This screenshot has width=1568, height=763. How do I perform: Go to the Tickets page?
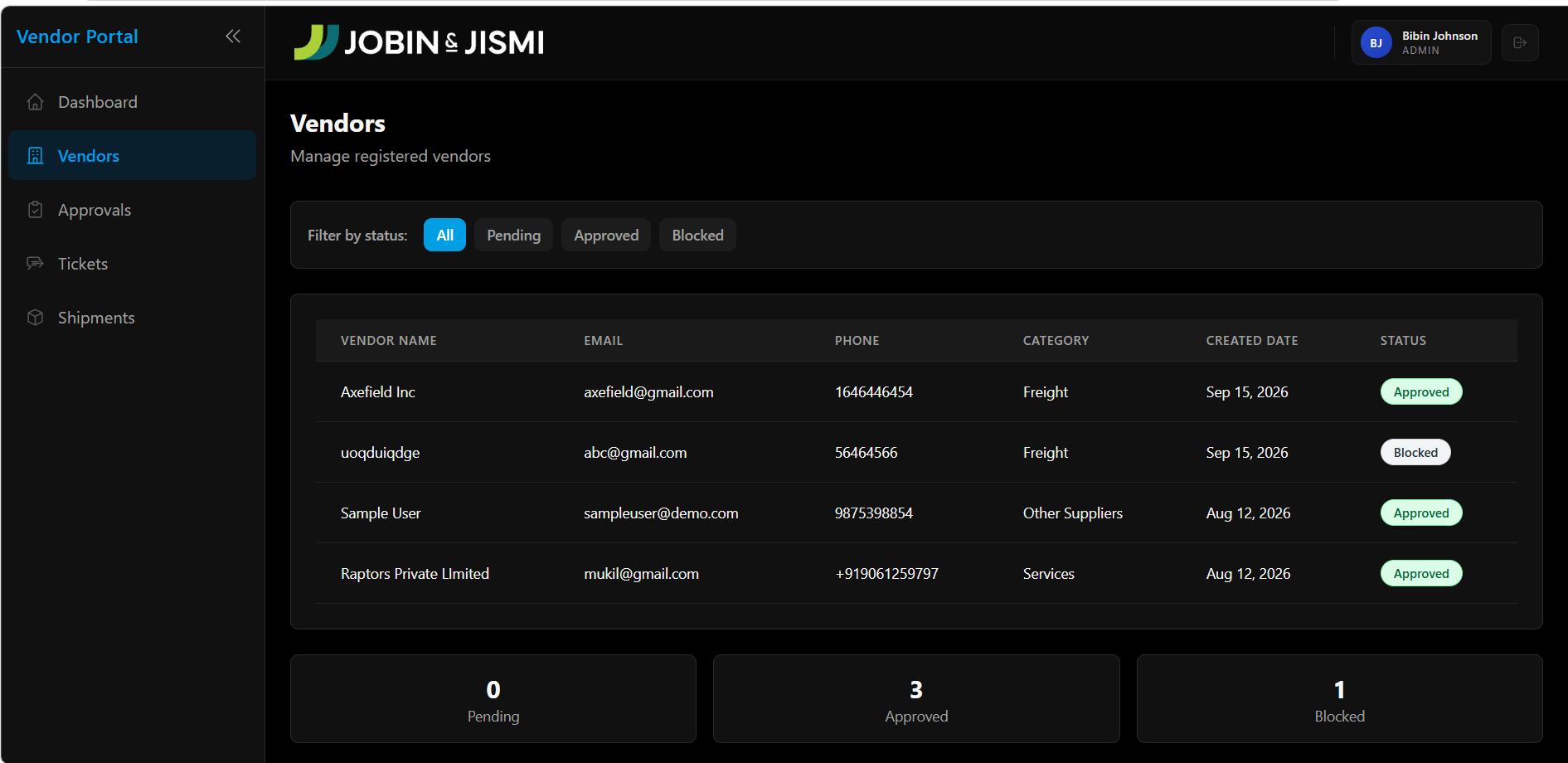(x=132, y=264)
